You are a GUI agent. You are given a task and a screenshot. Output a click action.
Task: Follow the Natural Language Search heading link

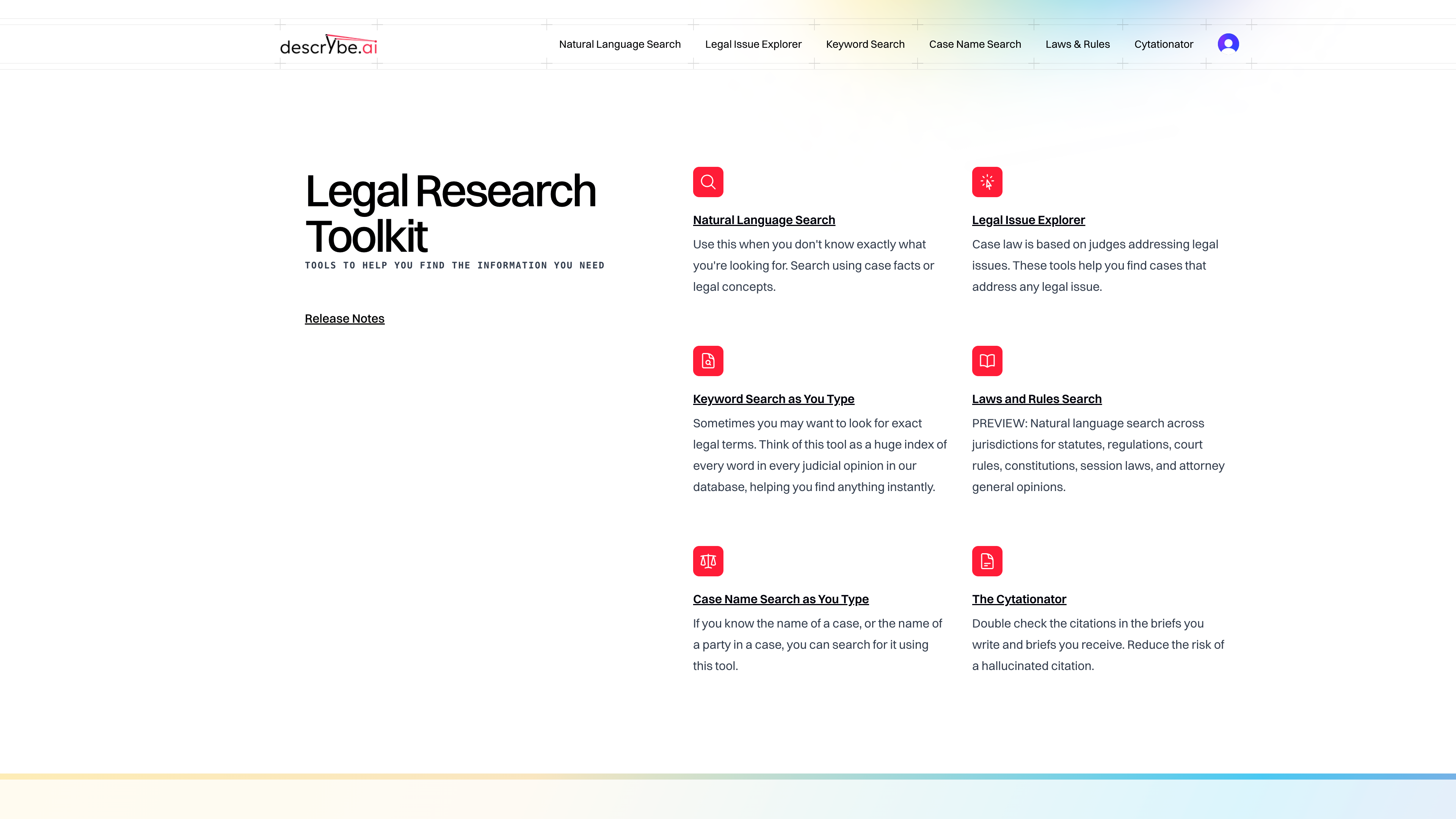click(764, 220)
